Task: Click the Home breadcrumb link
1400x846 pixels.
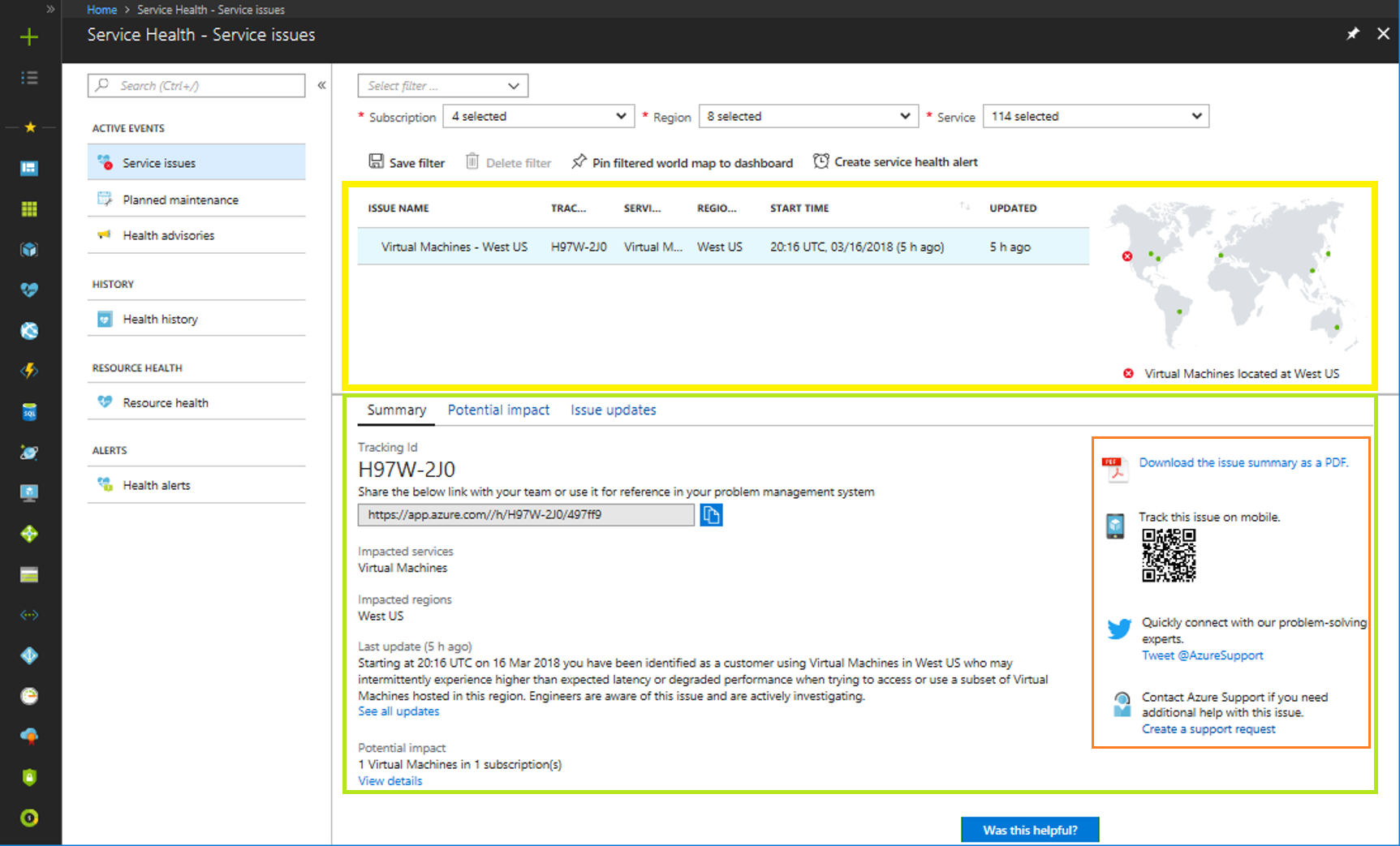Action: click(102, 10)
